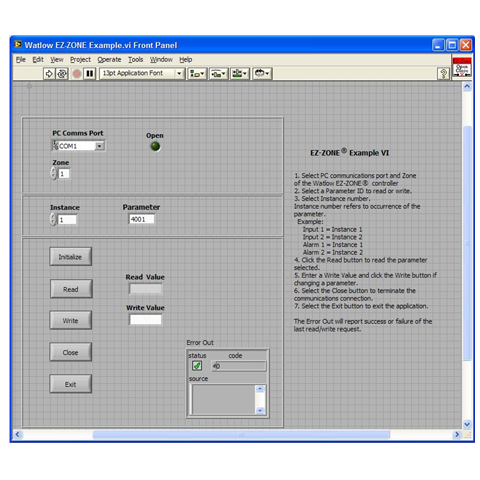Image resolution: width=480 pixels, height=480 pixels.
Task: Open the Project menu
Action: (80, 60)
